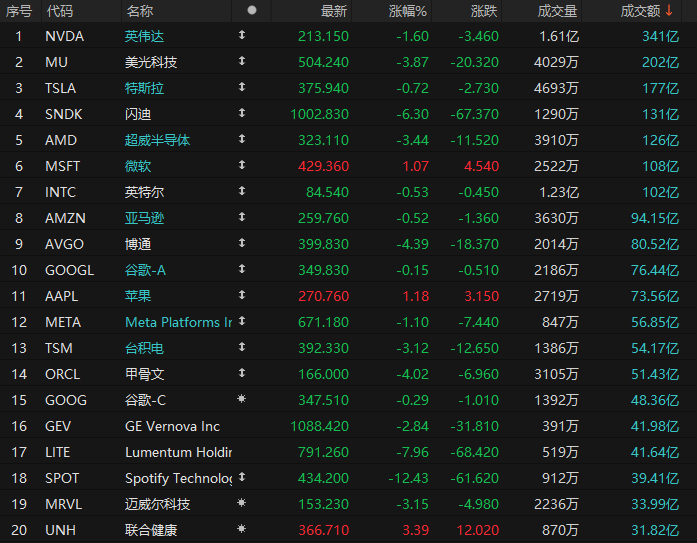Select the 谷歌-C name cell
697x543 pixels.
(x=145, y=400)
